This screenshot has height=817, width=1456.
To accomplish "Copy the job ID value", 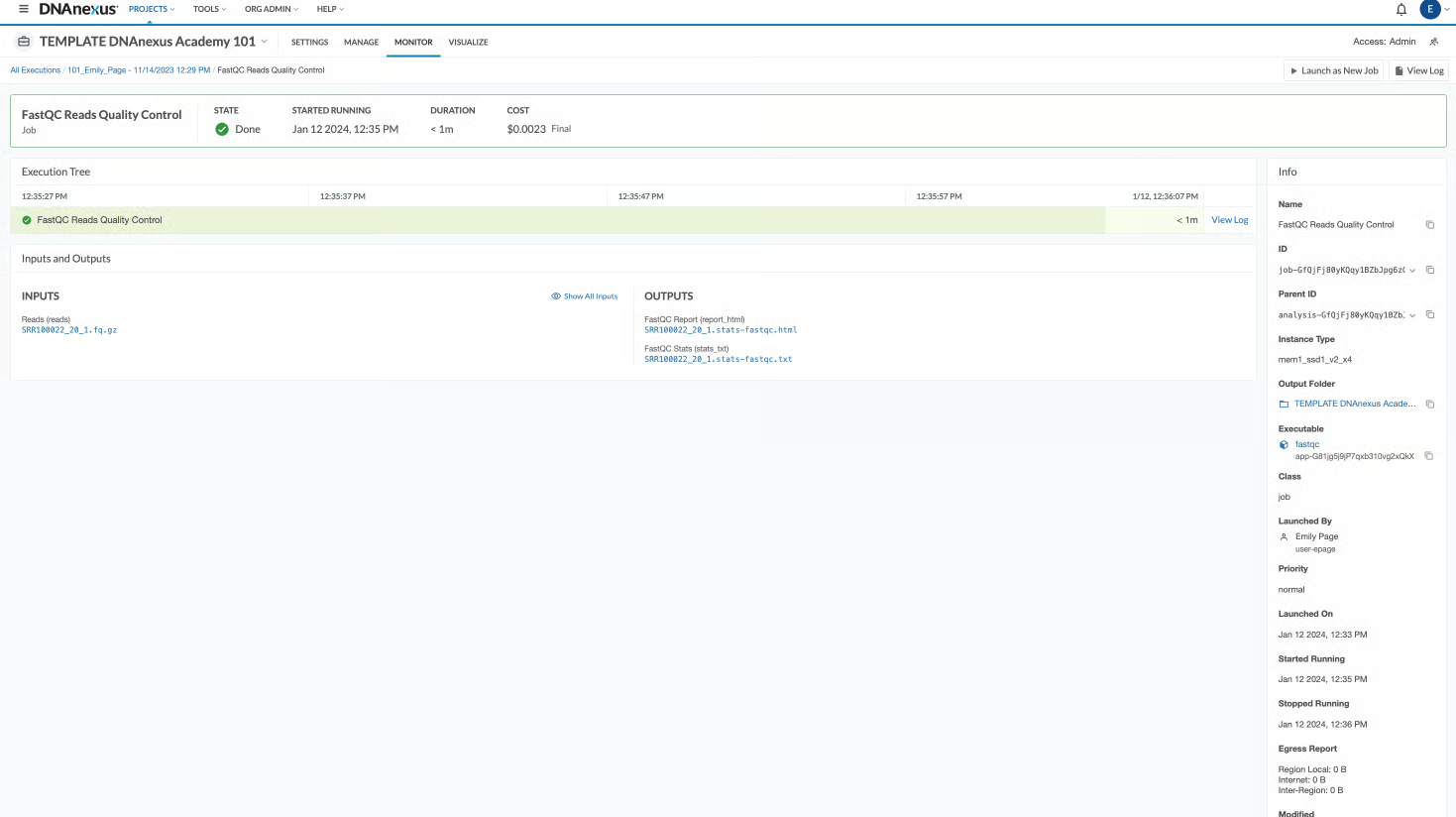I will tap(1429, 270).
